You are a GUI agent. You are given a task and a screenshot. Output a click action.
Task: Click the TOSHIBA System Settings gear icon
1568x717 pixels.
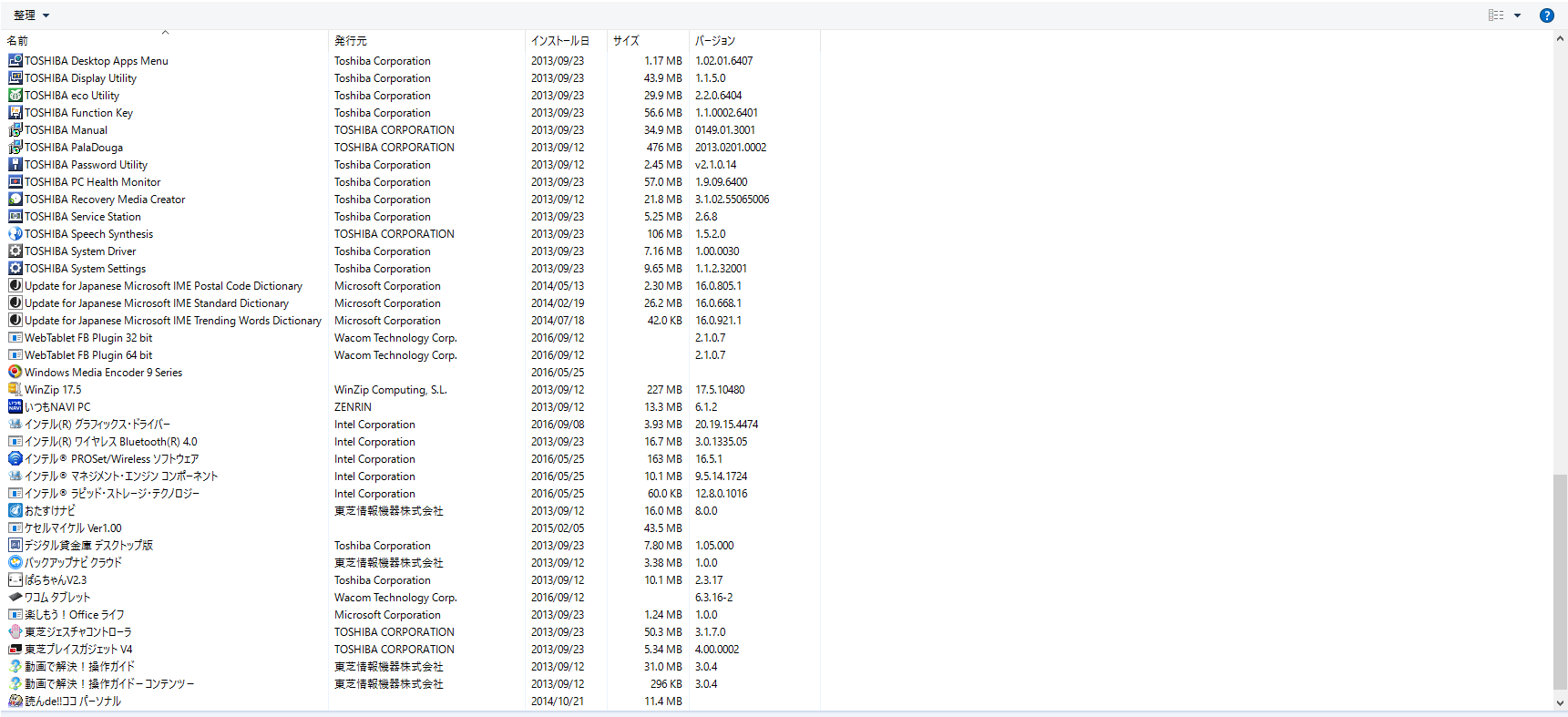(15, 269)
